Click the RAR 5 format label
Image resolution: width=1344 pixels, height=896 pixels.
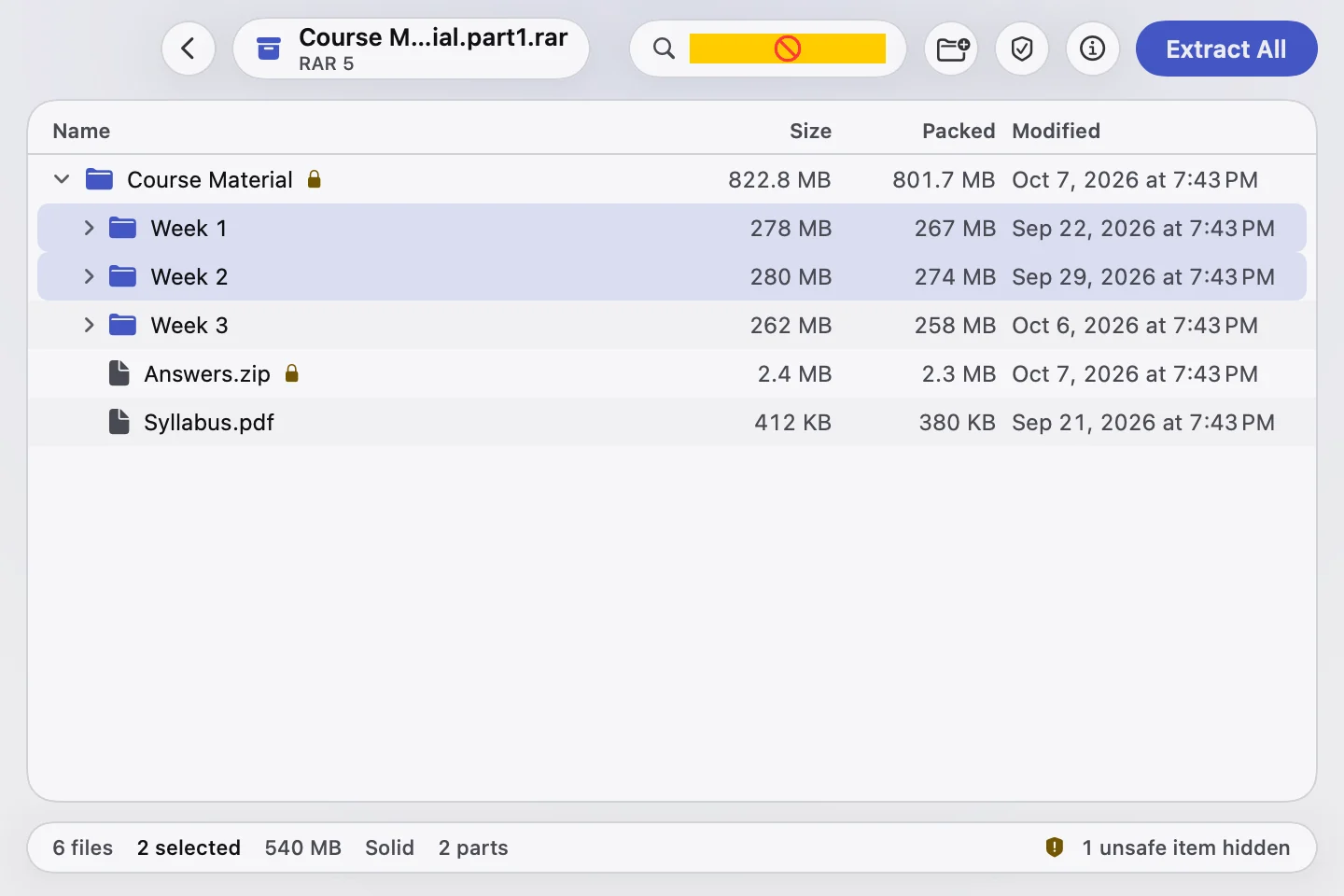(326, 63)
